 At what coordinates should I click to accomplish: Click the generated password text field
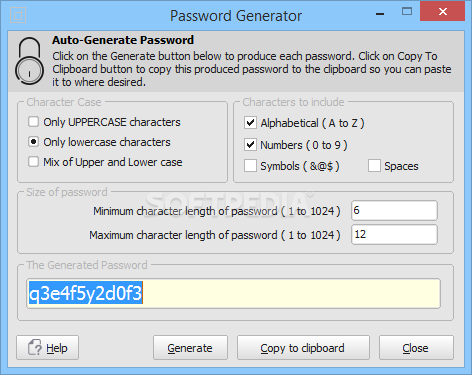coord(233,293)
